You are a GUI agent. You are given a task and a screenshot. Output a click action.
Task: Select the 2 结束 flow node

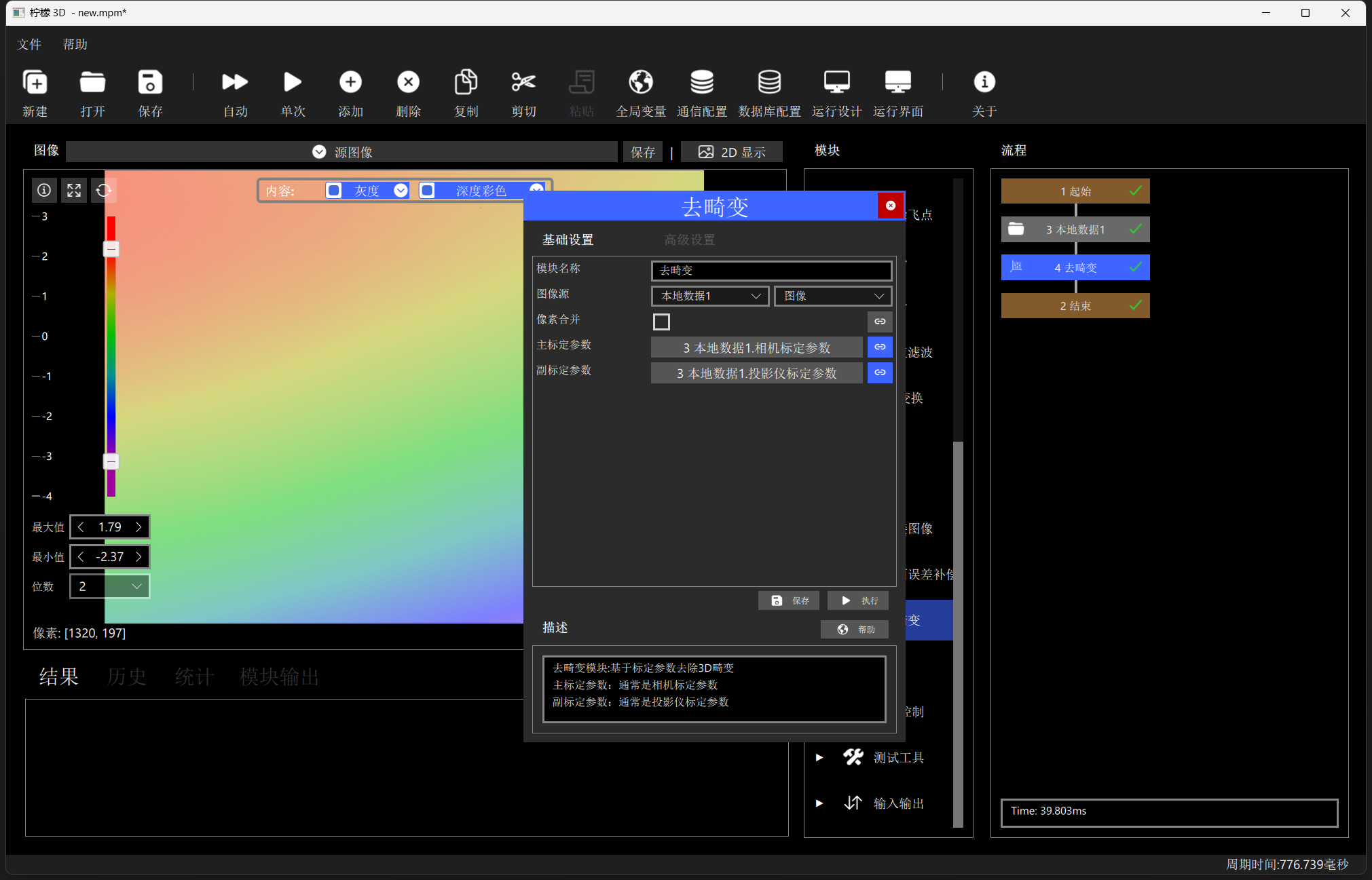pyautogui.click(x=1075, y=306)
